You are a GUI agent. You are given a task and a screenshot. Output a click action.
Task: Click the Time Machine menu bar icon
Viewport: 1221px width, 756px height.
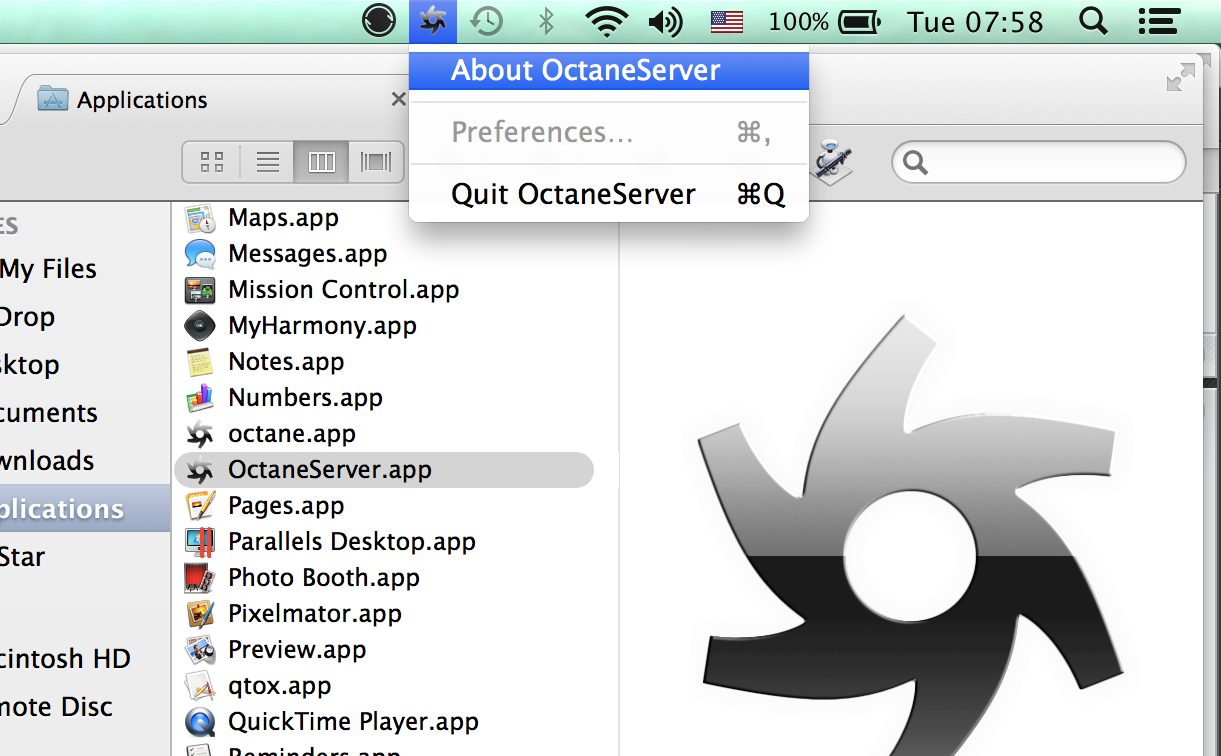coord(488,21)
